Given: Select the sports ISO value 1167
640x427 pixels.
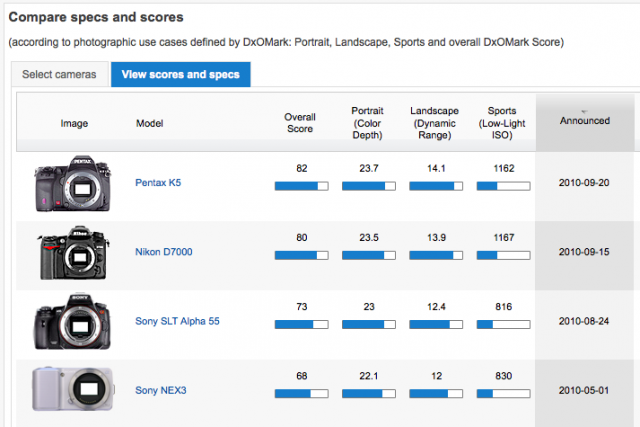Looking at the screenshot, I should pyautogui.click(x=504, y=238).
